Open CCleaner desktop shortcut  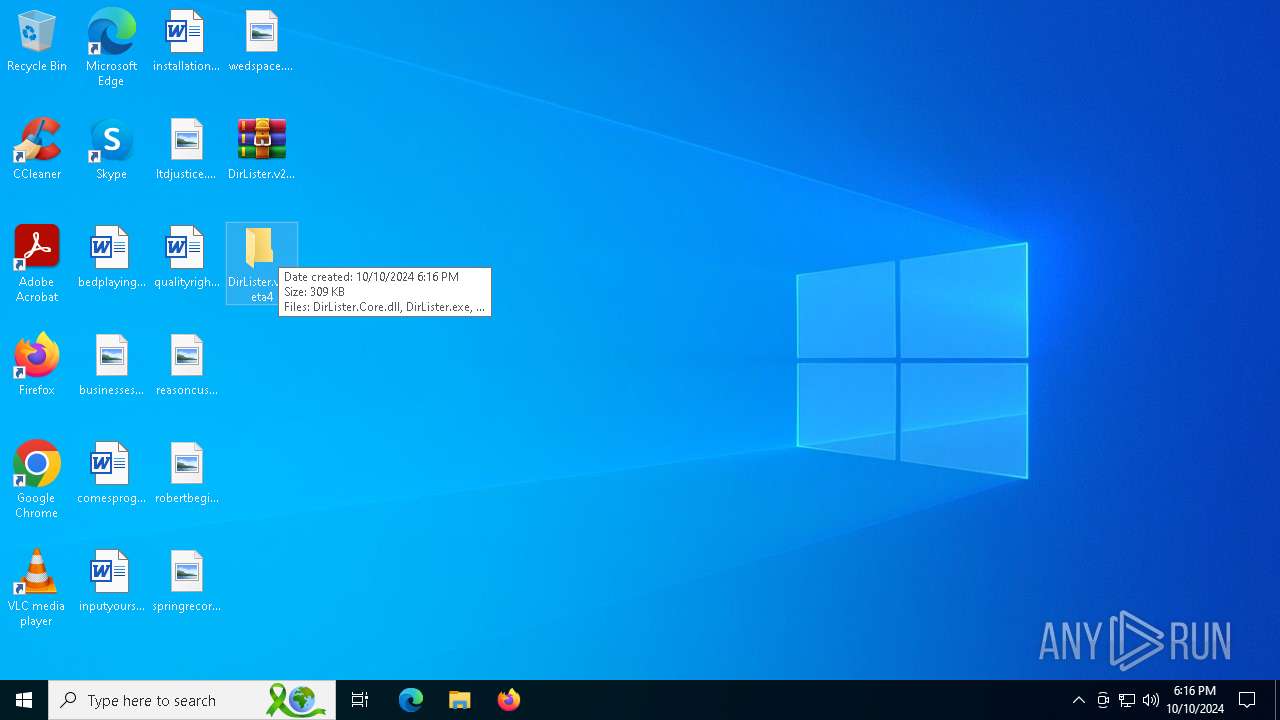37,150
